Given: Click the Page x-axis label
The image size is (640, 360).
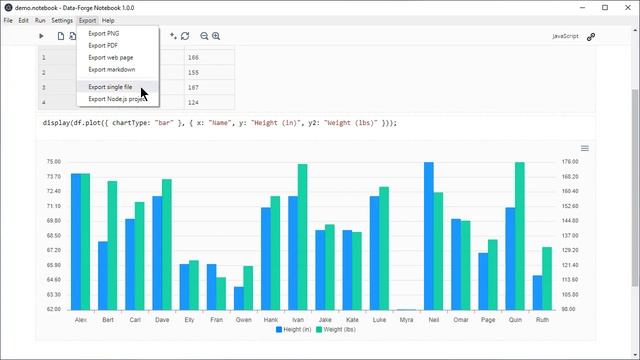Looking at the screenshot, I should pos(488,320).
